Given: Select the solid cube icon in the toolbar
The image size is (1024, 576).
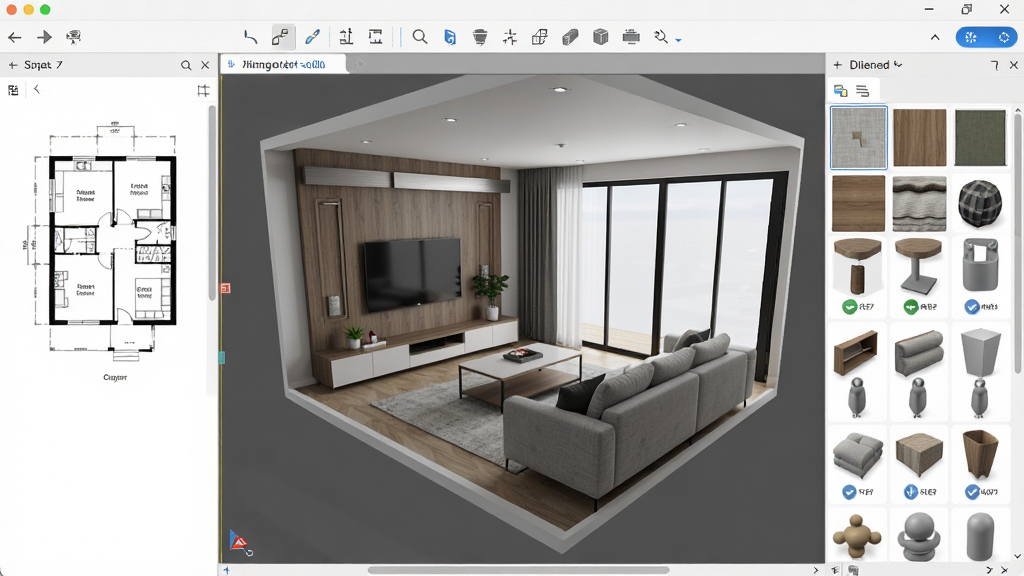Looking at the screenshot, I should [x=600, y=37].
